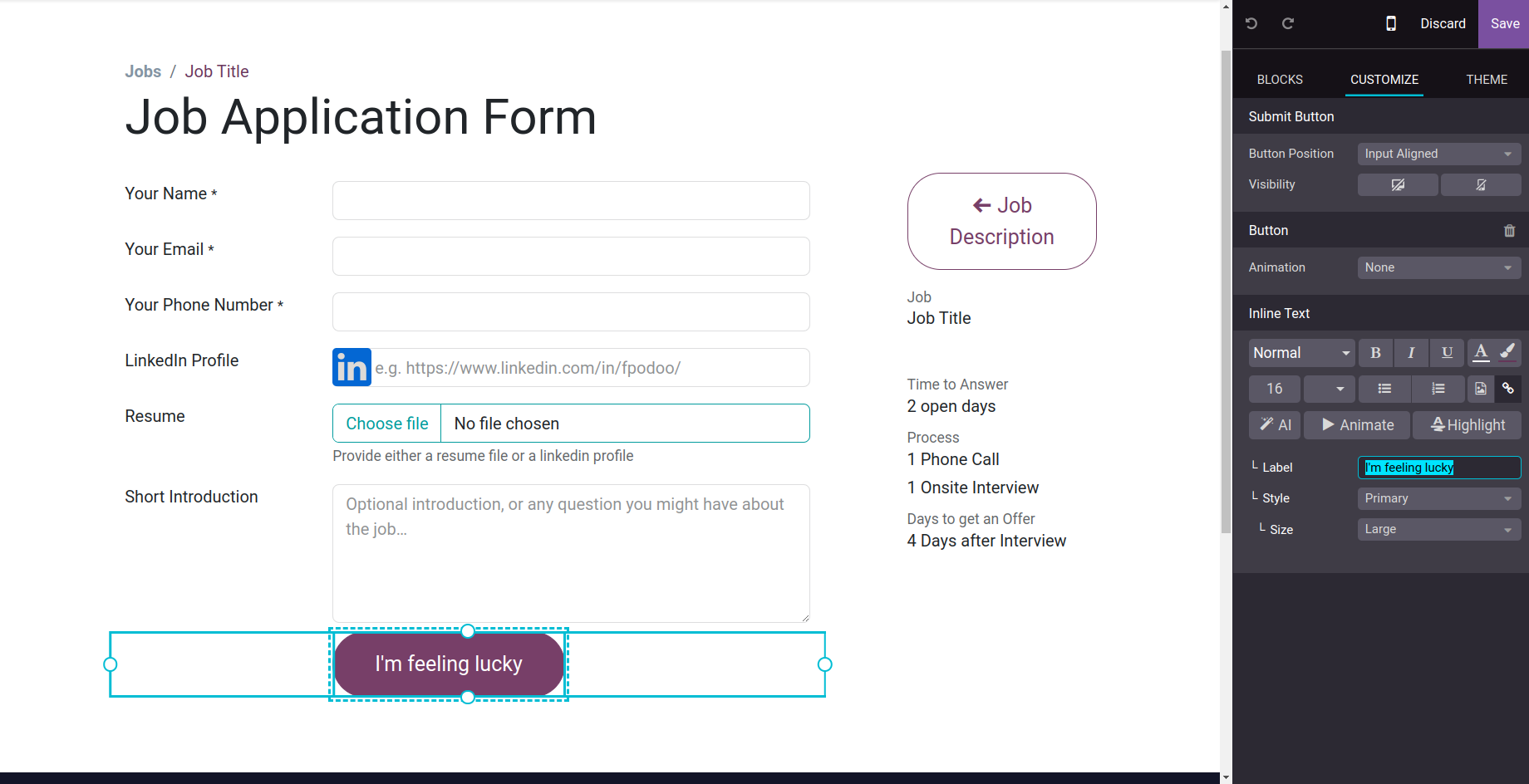The width and height of the screenshot is (1529, 784).
Task: Insert unordered bullet list
Action: (1384, 389)
